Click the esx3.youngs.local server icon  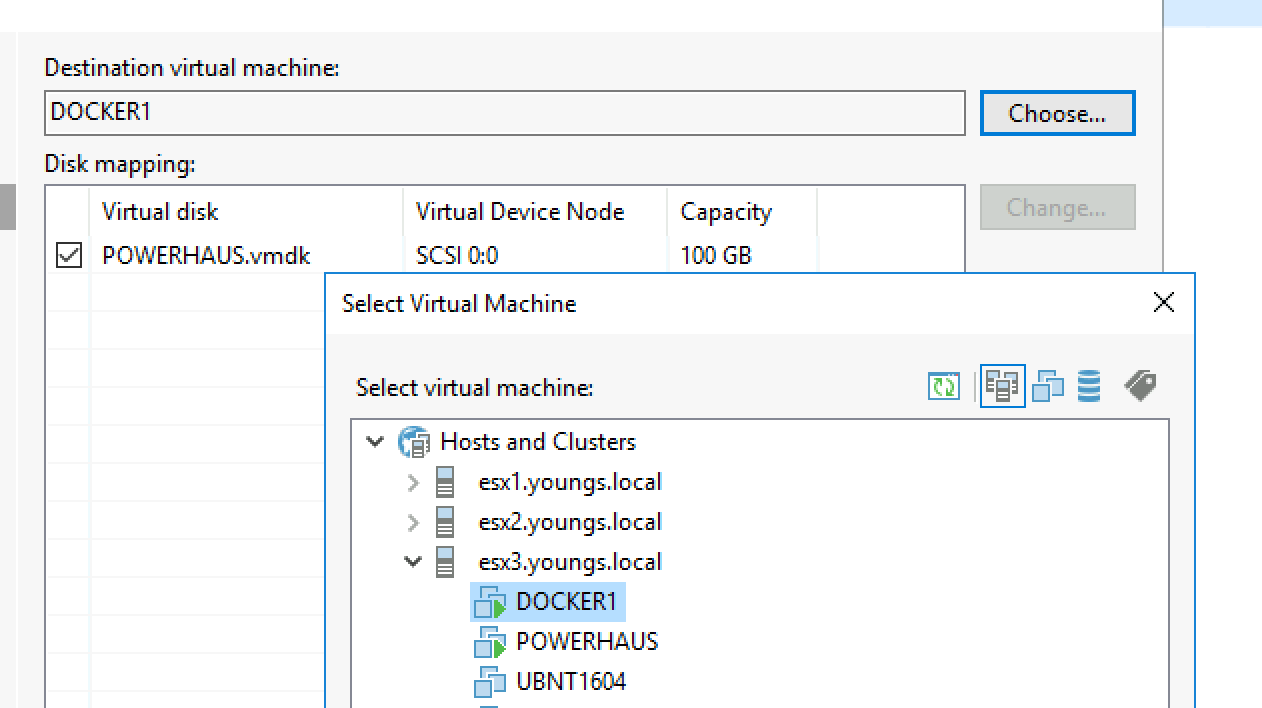[446, 563]
